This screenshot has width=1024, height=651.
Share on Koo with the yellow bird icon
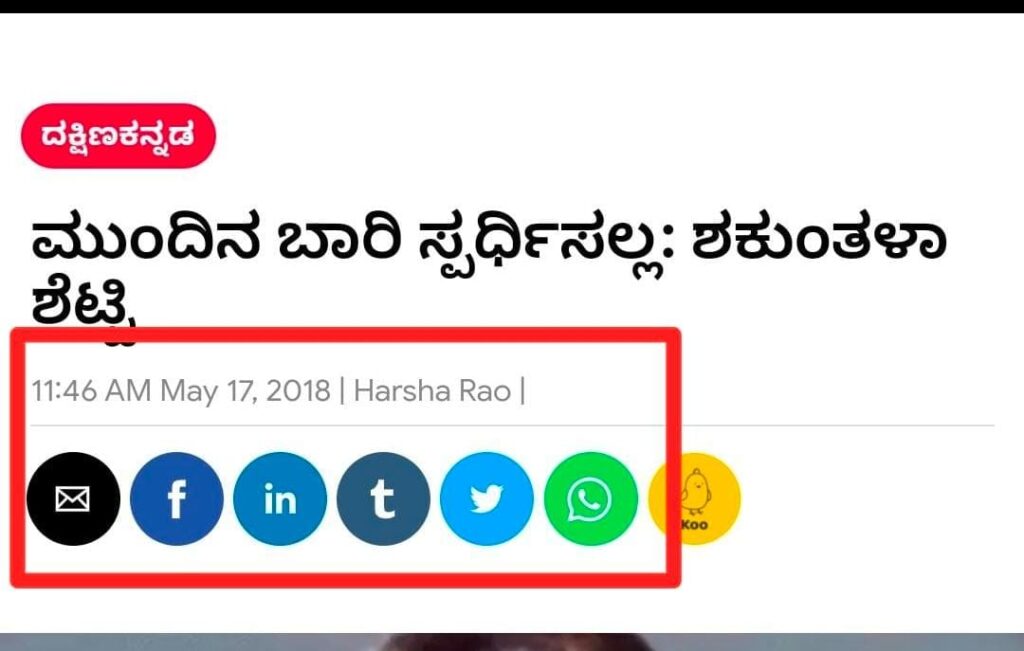point(694,499)
